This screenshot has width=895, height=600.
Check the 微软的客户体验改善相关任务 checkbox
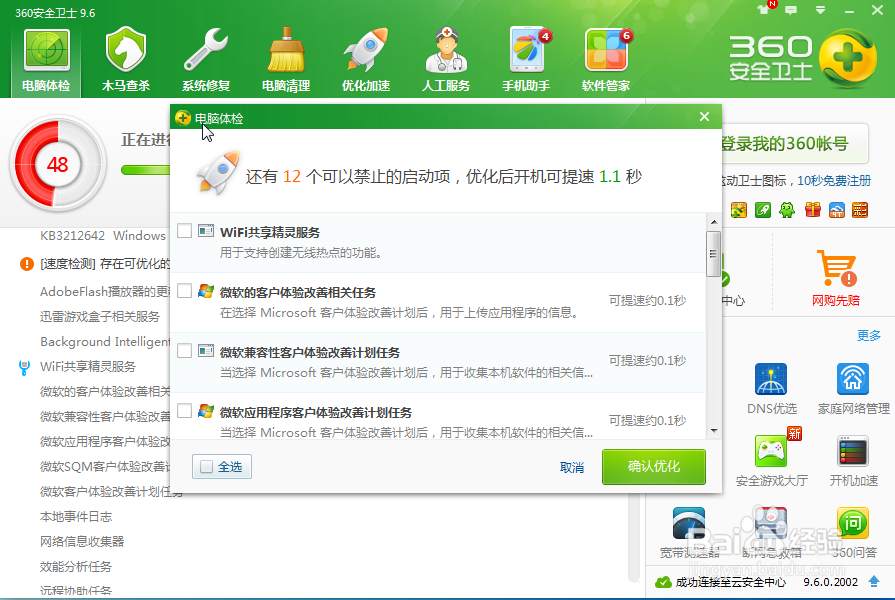click(184, 291)
